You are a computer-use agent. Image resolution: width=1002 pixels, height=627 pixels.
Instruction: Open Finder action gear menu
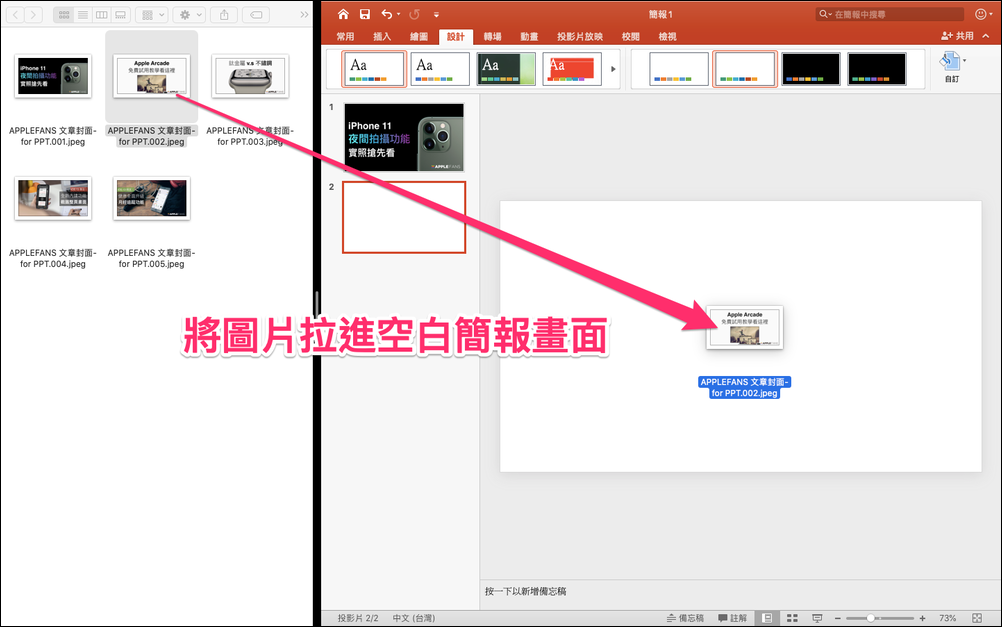coord(190,14)
